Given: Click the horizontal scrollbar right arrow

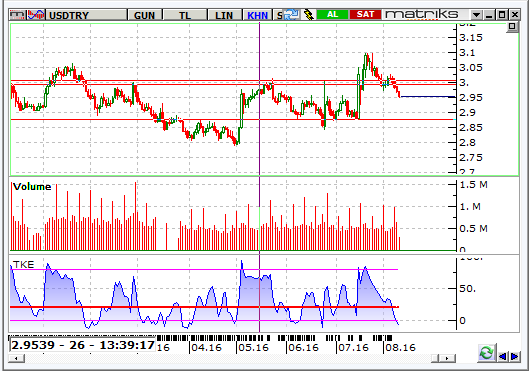Looking at the screenshot, I should click(447, 358).
